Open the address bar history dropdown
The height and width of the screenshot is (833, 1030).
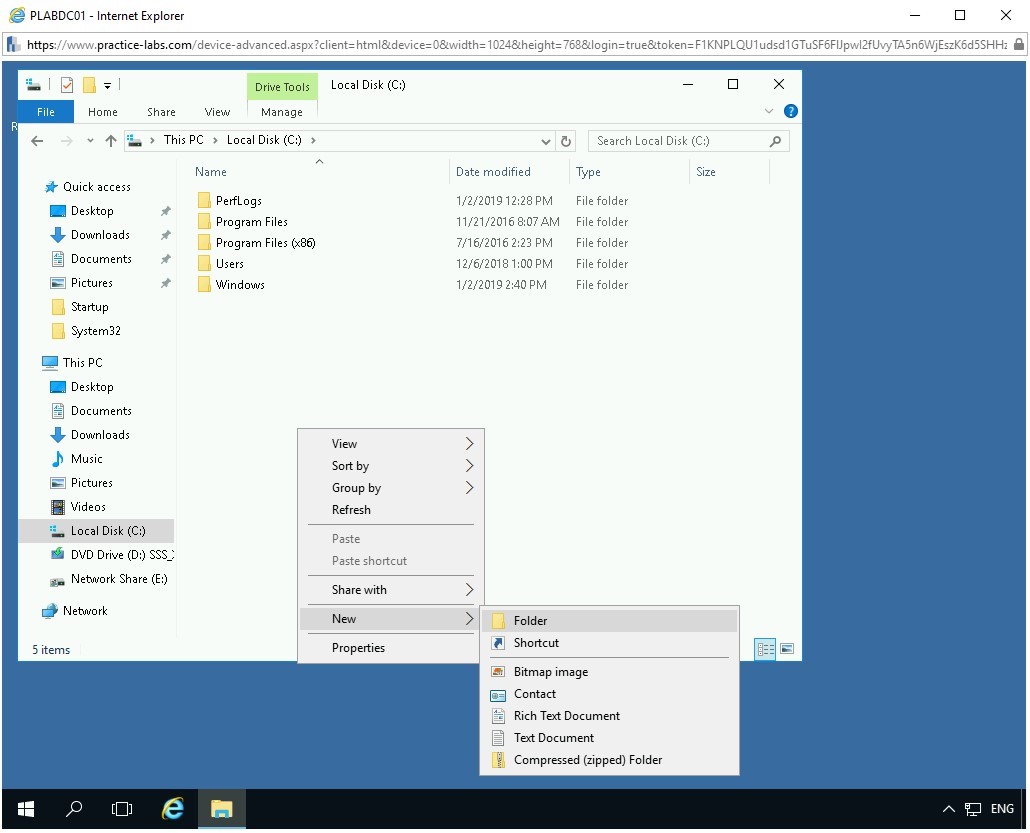pos(545,141)
